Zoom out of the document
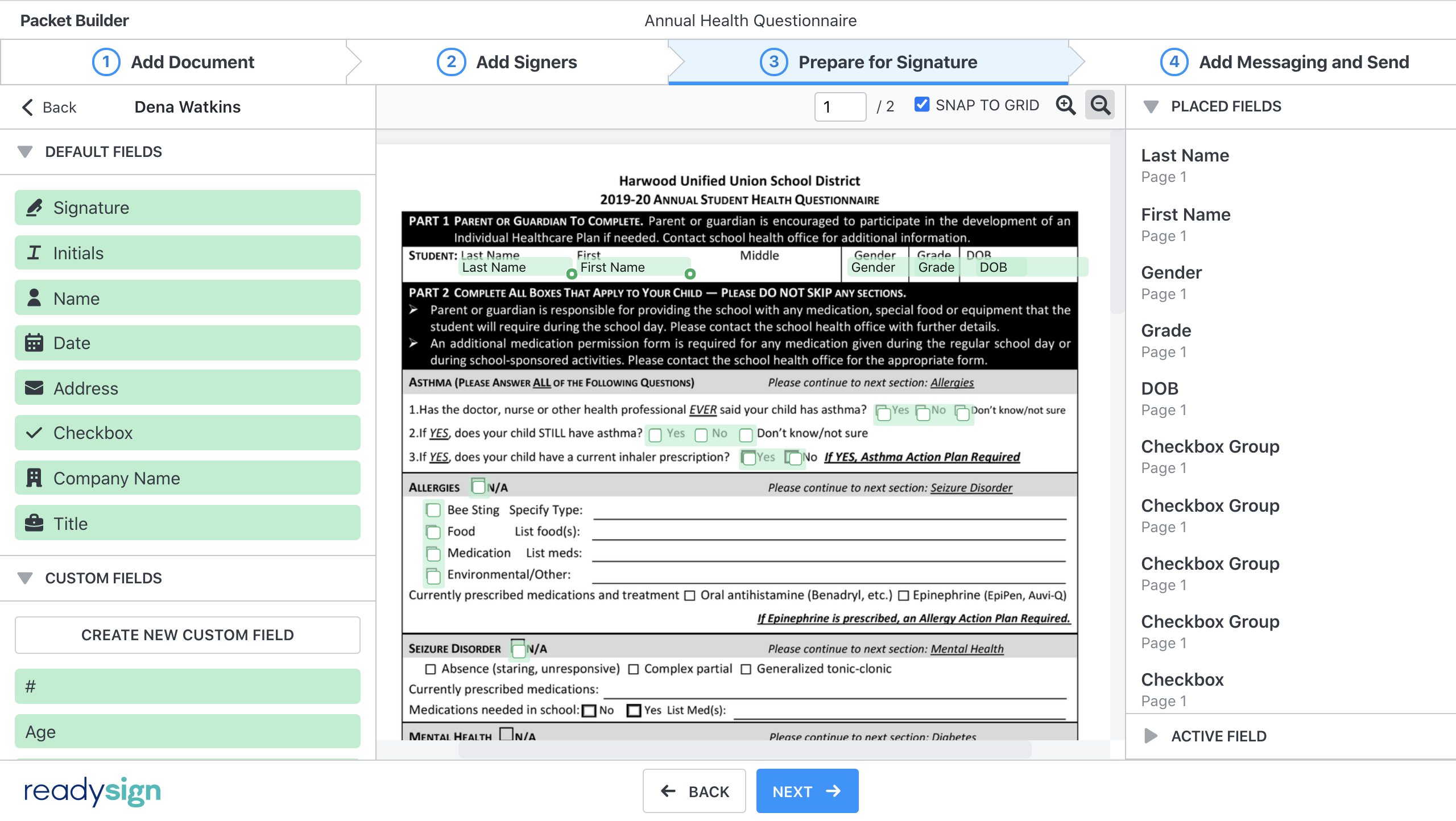 pos(1099,106)
